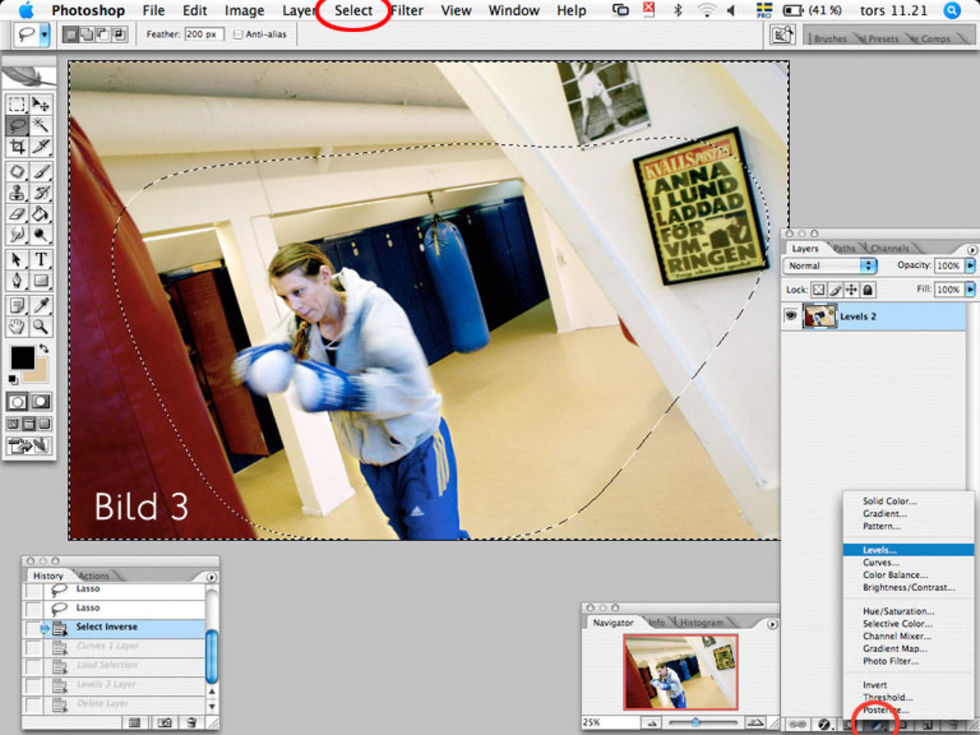
Task: Switch to the Histogram tab
Action: 701,623
